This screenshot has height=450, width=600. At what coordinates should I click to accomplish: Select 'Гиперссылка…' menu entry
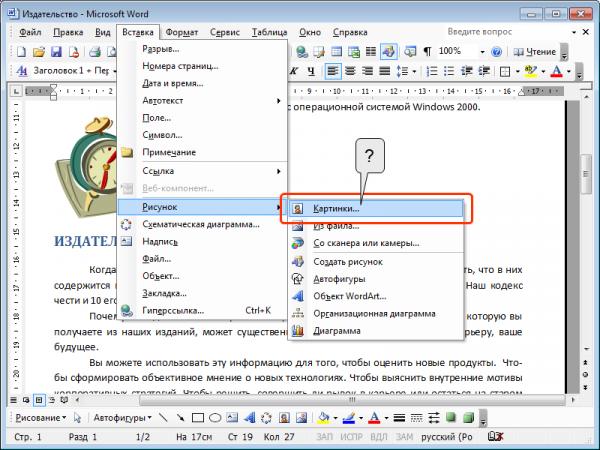[202, 310]
